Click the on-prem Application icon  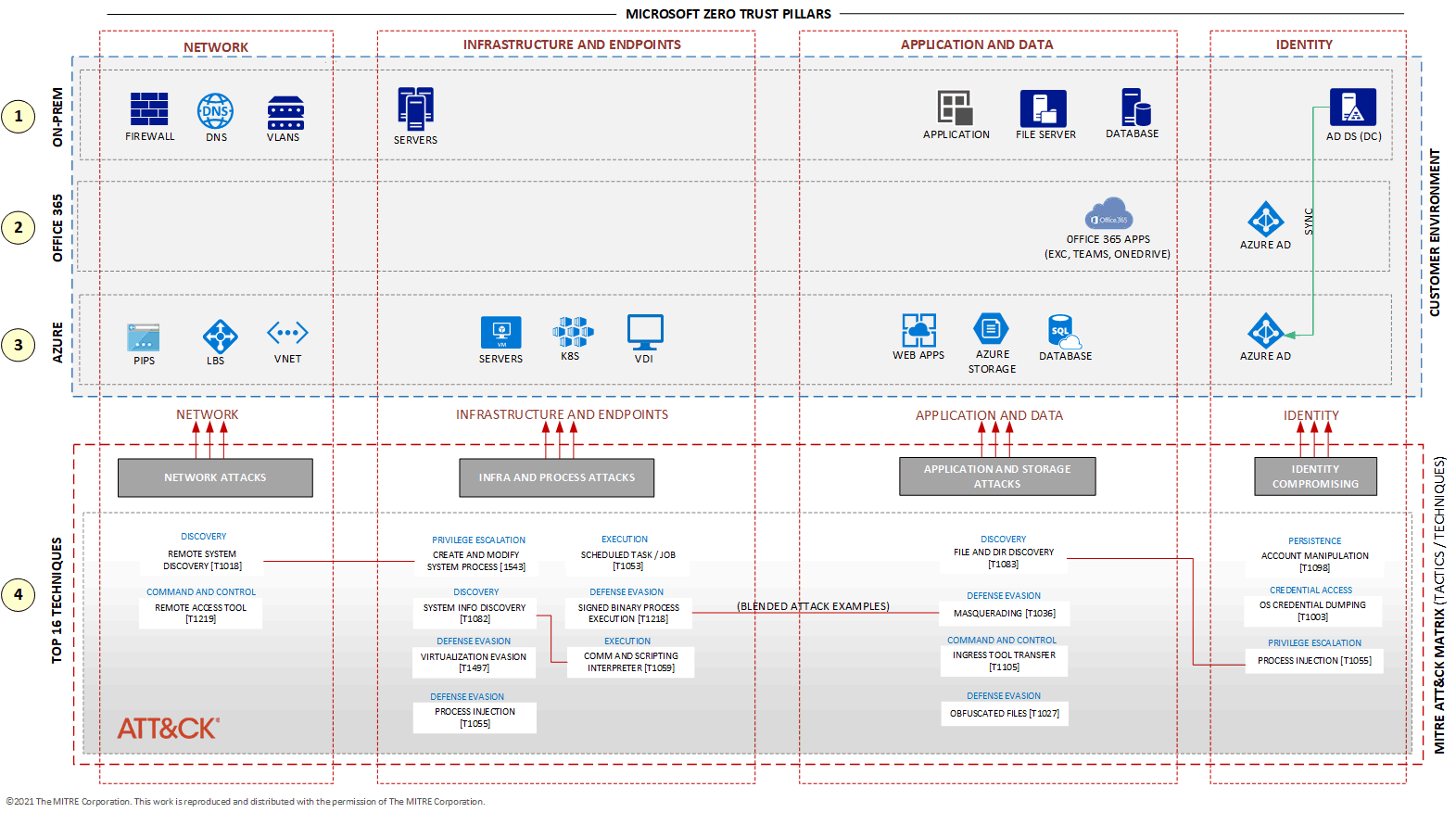pyautogui.click(x=956, y=108)
